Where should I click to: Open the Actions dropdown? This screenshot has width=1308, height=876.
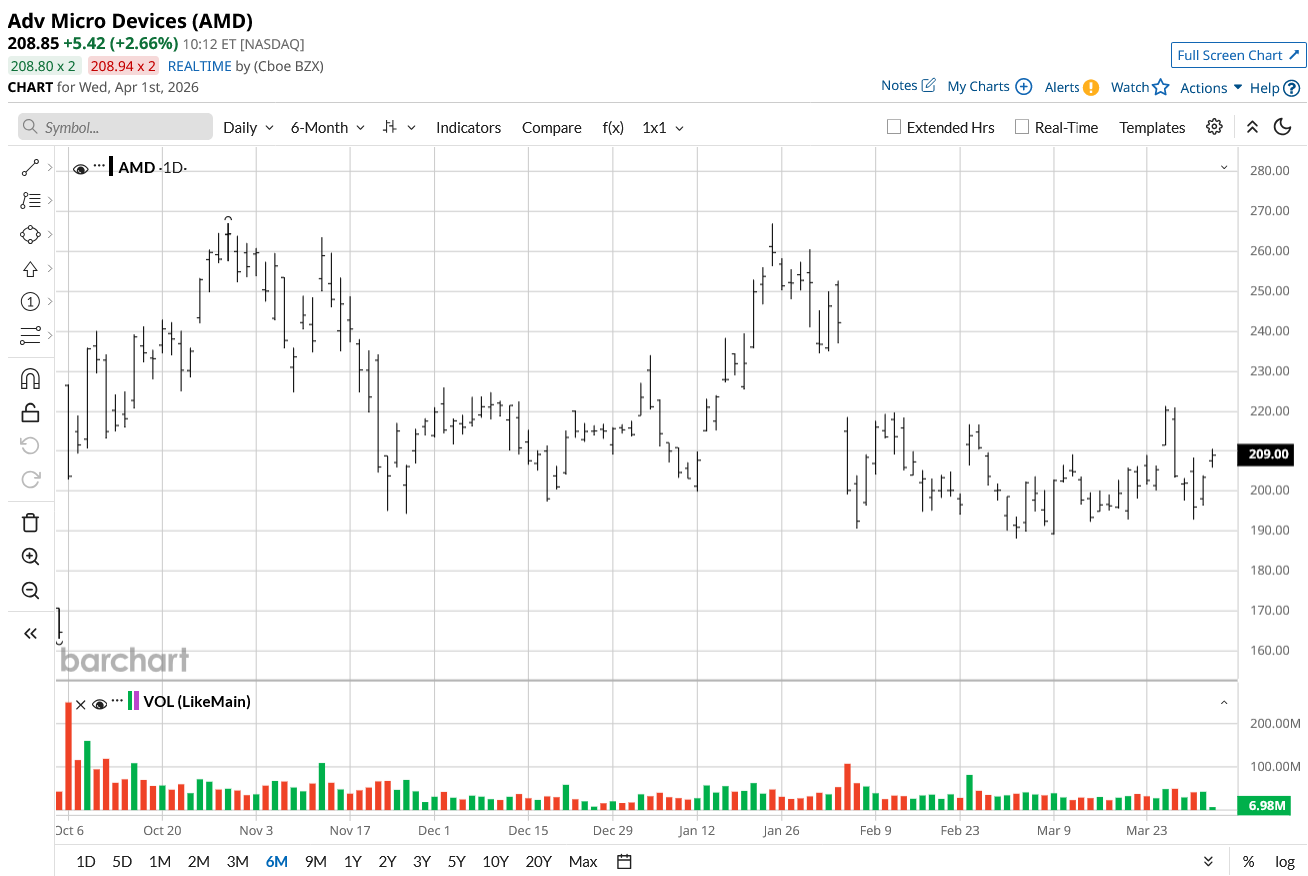click(x=1211, y=88)
